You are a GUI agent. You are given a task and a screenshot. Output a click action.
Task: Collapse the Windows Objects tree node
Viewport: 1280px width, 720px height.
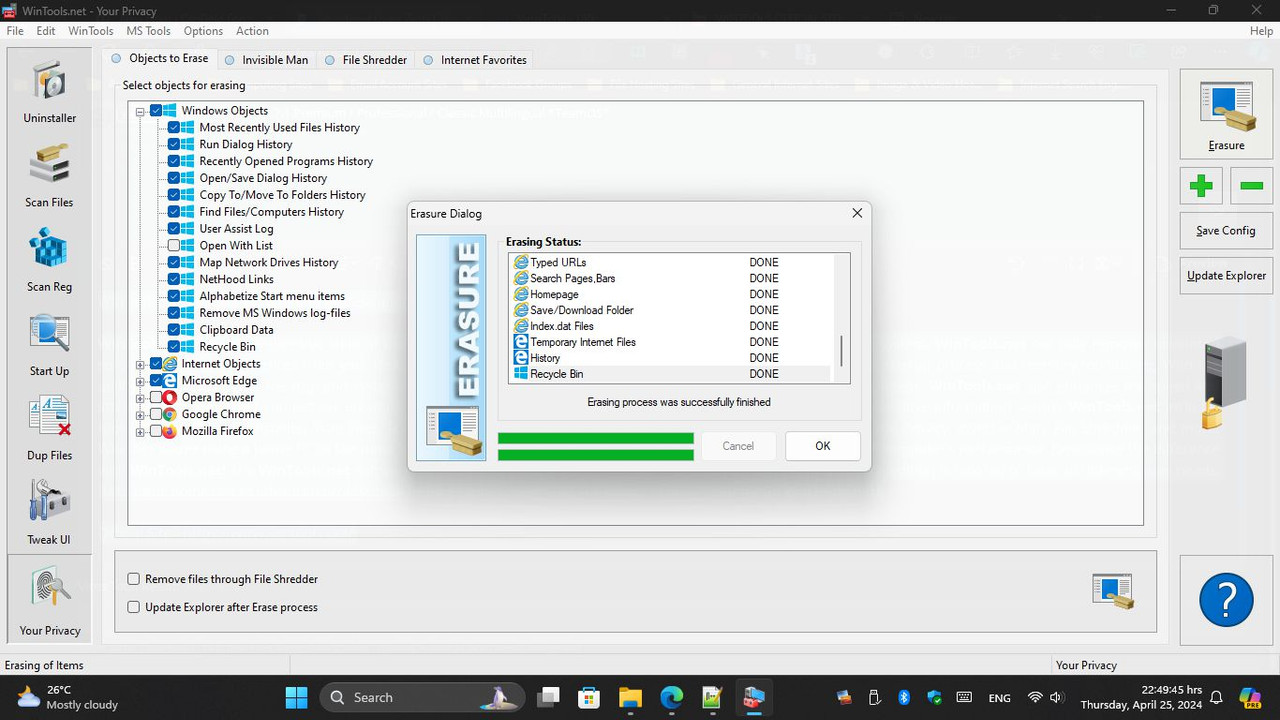point(141,111)
